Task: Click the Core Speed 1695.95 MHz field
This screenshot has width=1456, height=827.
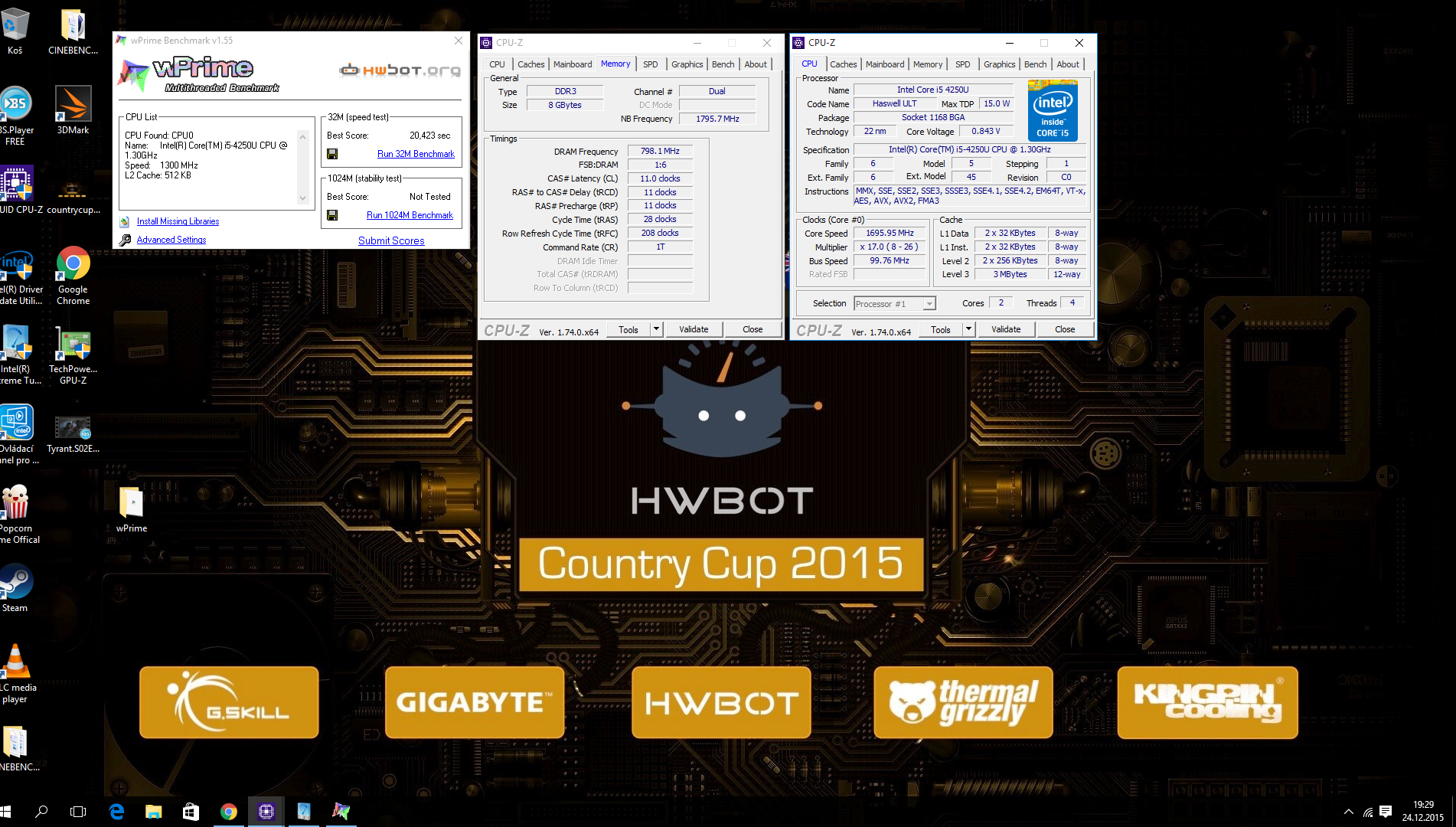Action: click(890, 233)
